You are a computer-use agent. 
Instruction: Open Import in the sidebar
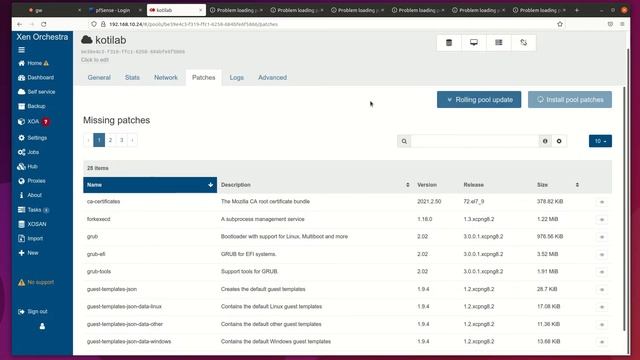point(30,238)
